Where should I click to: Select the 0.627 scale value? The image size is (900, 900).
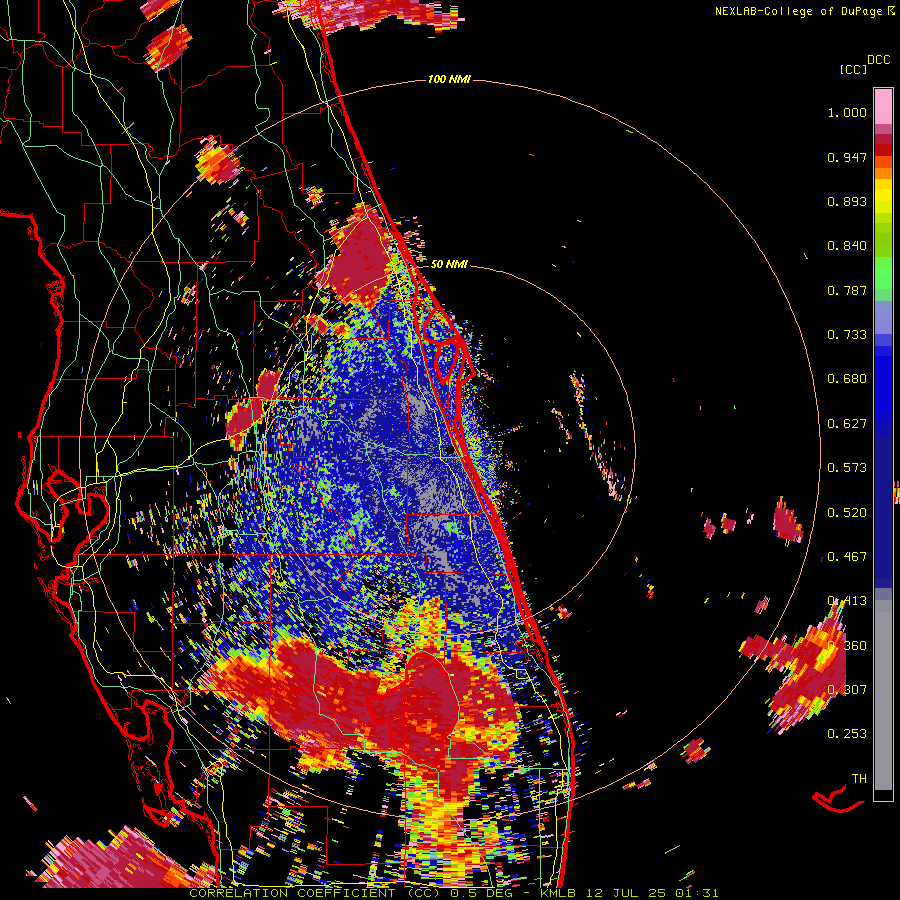pyautogui.click(x=847, y=424)
